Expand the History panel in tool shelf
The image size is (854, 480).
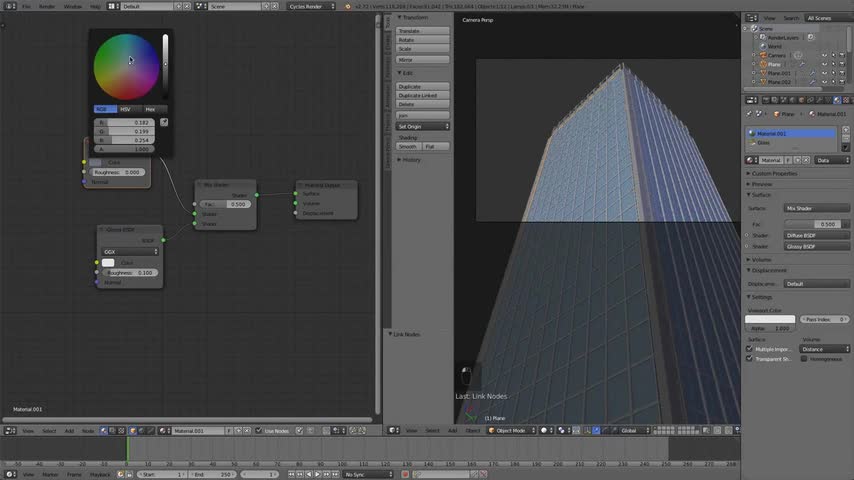(410, 160)
